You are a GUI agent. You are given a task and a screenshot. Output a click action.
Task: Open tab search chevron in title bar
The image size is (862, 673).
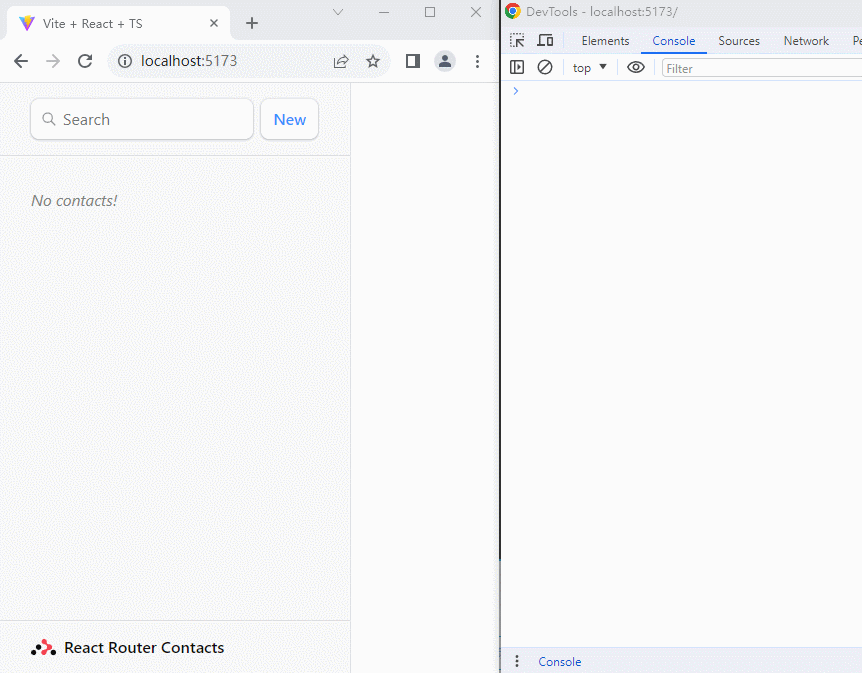pyautogui.click(x=338, y=12)
